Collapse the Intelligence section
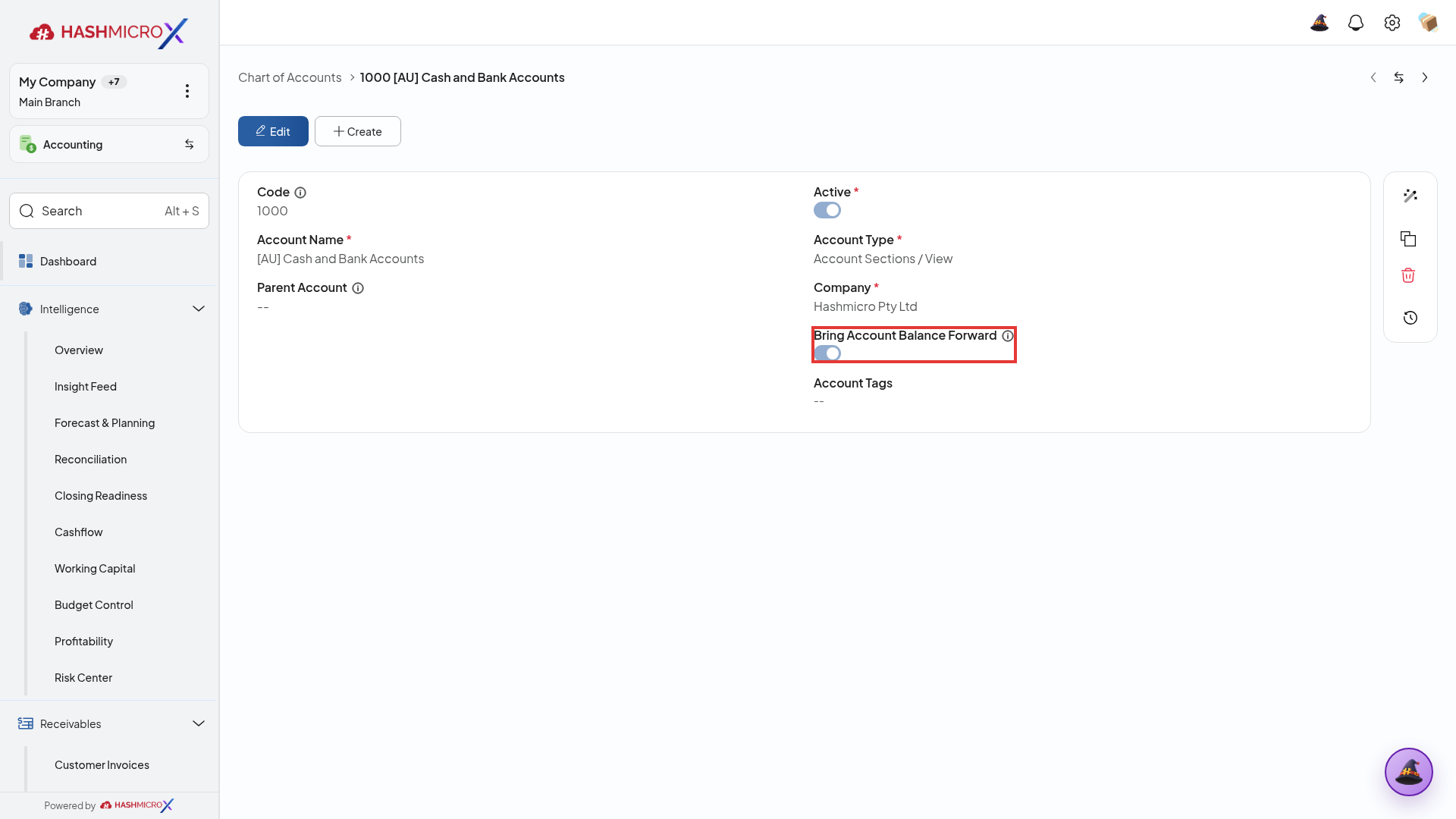The width and height of the screenshot is (1456, 819). [199, 309]
